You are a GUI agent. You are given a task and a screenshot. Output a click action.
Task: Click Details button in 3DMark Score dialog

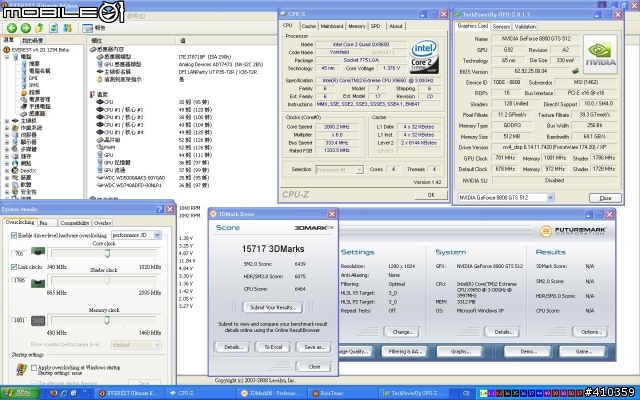[x=233, y=347]
